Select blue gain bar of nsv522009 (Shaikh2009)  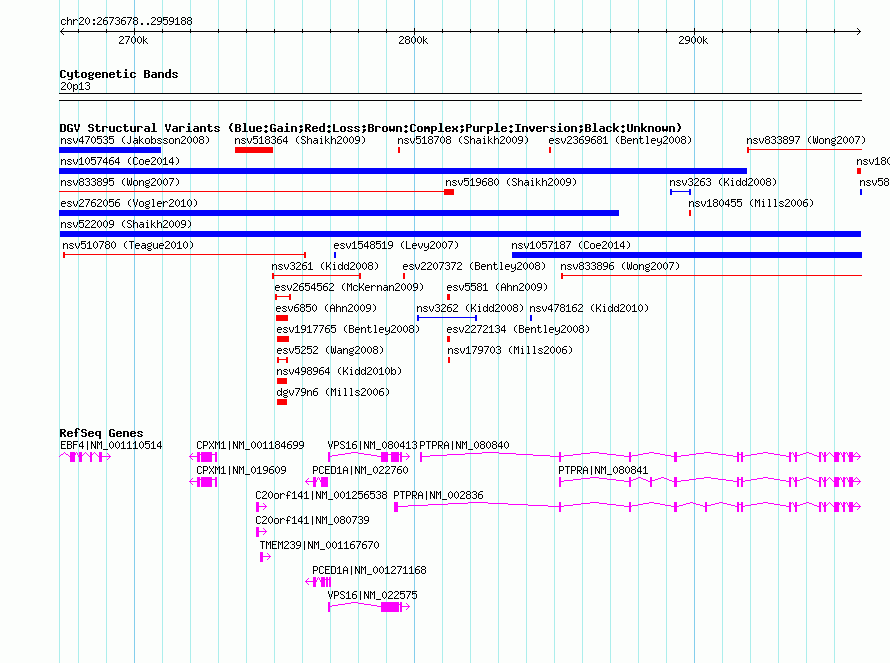tap(460, 234)
